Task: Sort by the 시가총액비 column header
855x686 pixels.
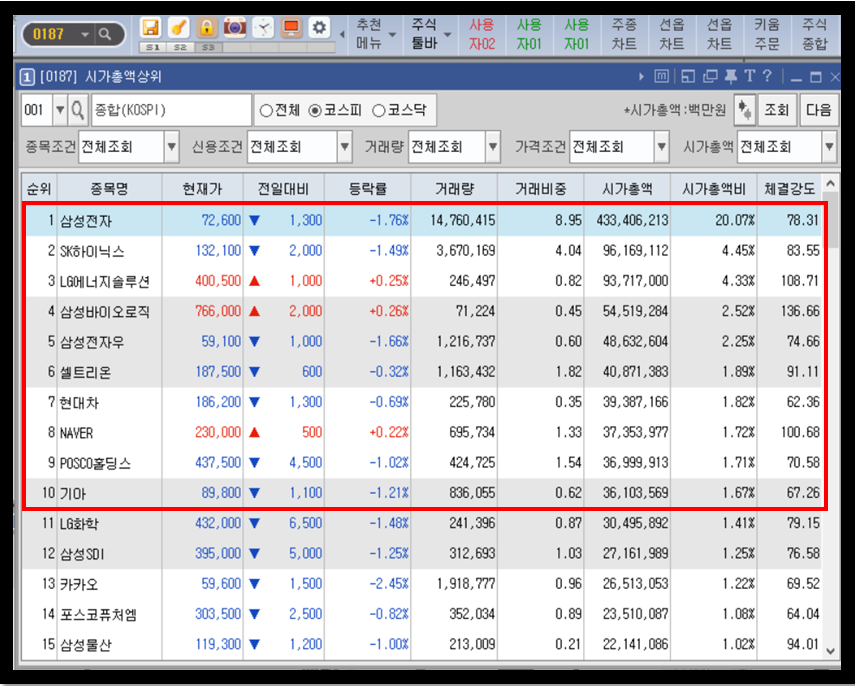Action: pos(714,189)
